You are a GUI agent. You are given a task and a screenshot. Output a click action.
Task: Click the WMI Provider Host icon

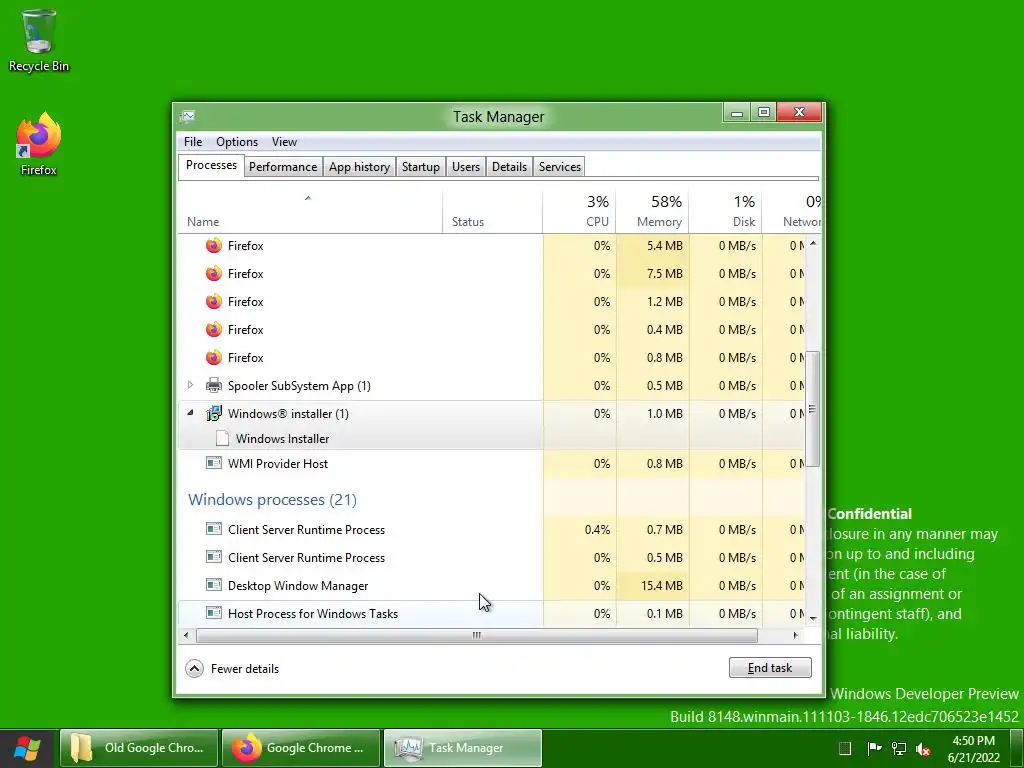pyautogui.click(x=214, y=463)
